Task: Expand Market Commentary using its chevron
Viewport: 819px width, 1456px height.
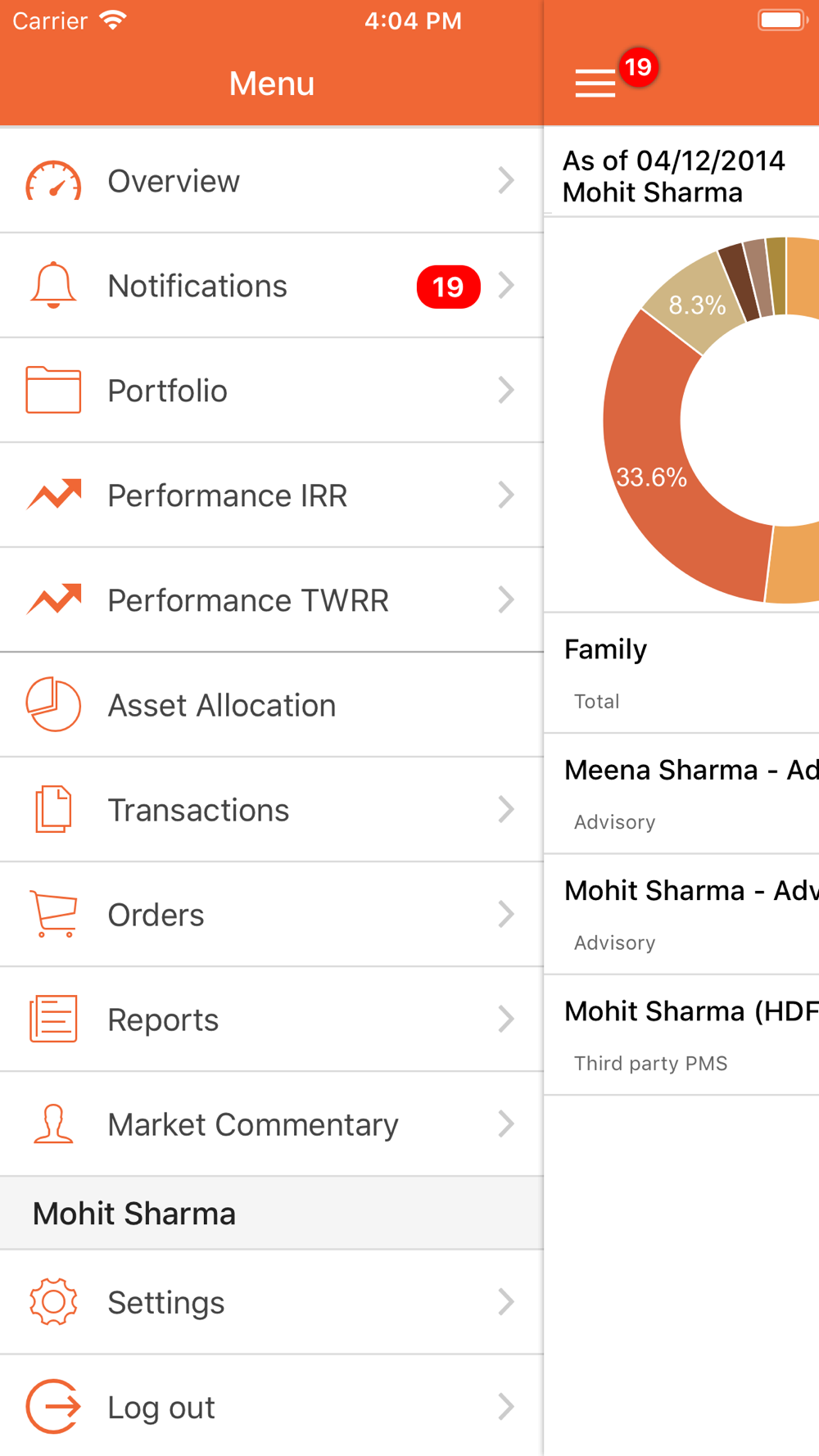Action: pyautogui.click(x=506, y=1124)
